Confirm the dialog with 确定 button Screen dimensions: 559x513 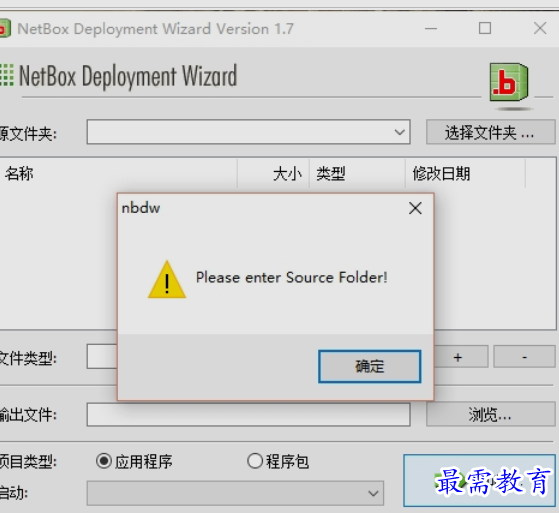pyautogui.click(x=370, y=366)
